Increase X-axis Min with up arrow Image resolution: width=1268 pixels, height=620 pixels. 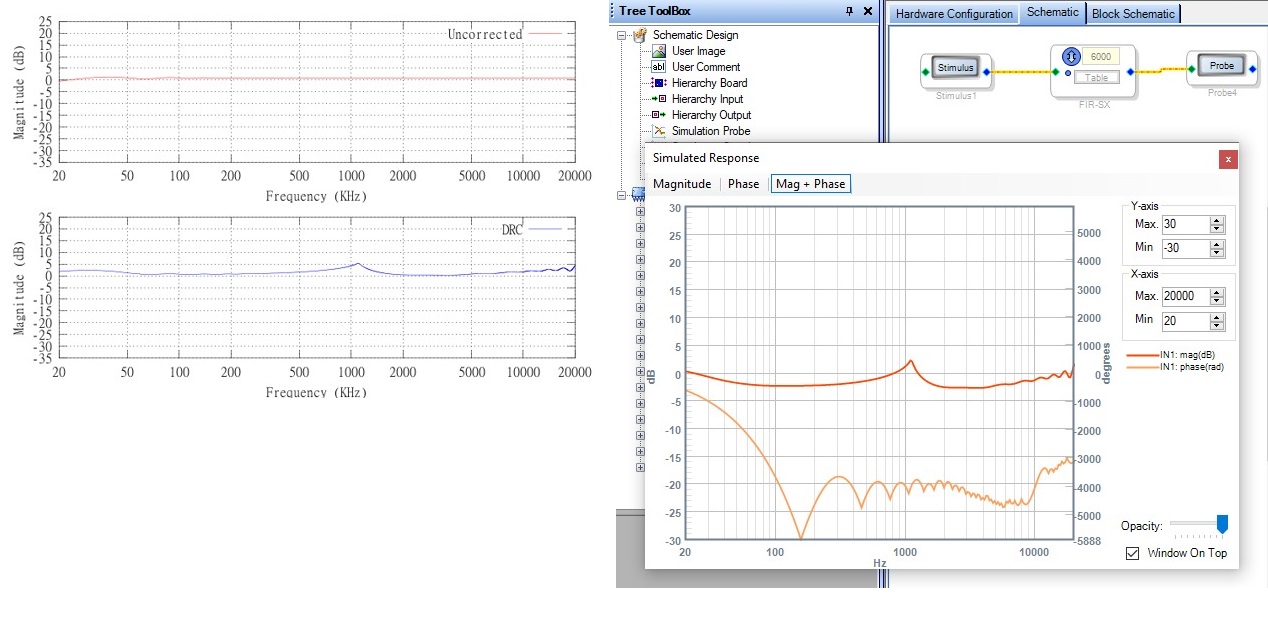(x=1216, y=316)
